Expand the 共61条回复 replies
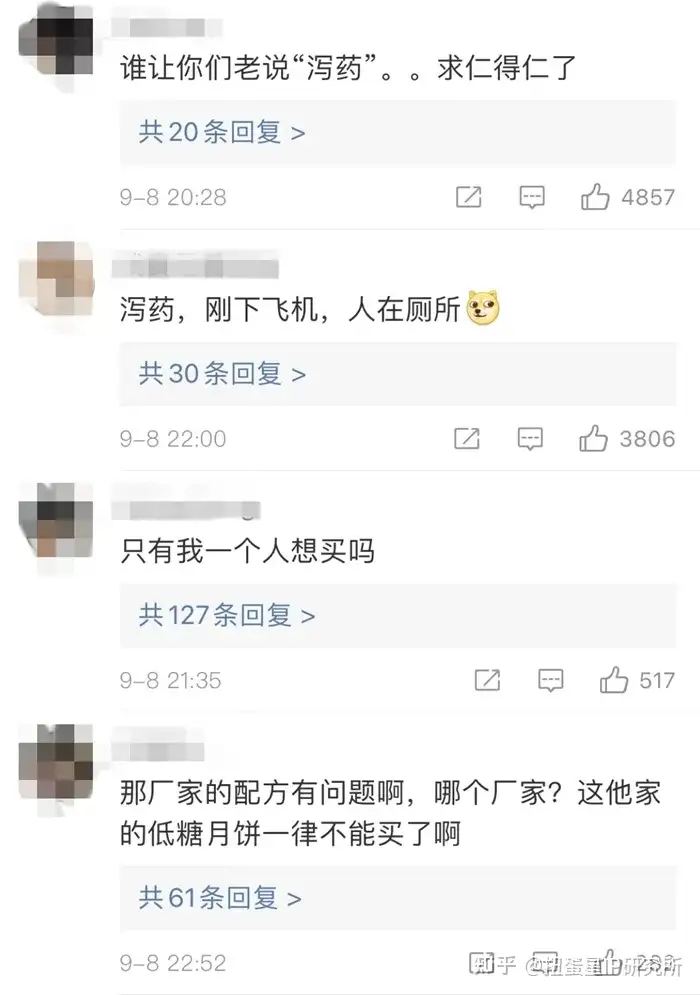Image resolution: width=700 pixels, height=995 pixels. pos(398,899)
